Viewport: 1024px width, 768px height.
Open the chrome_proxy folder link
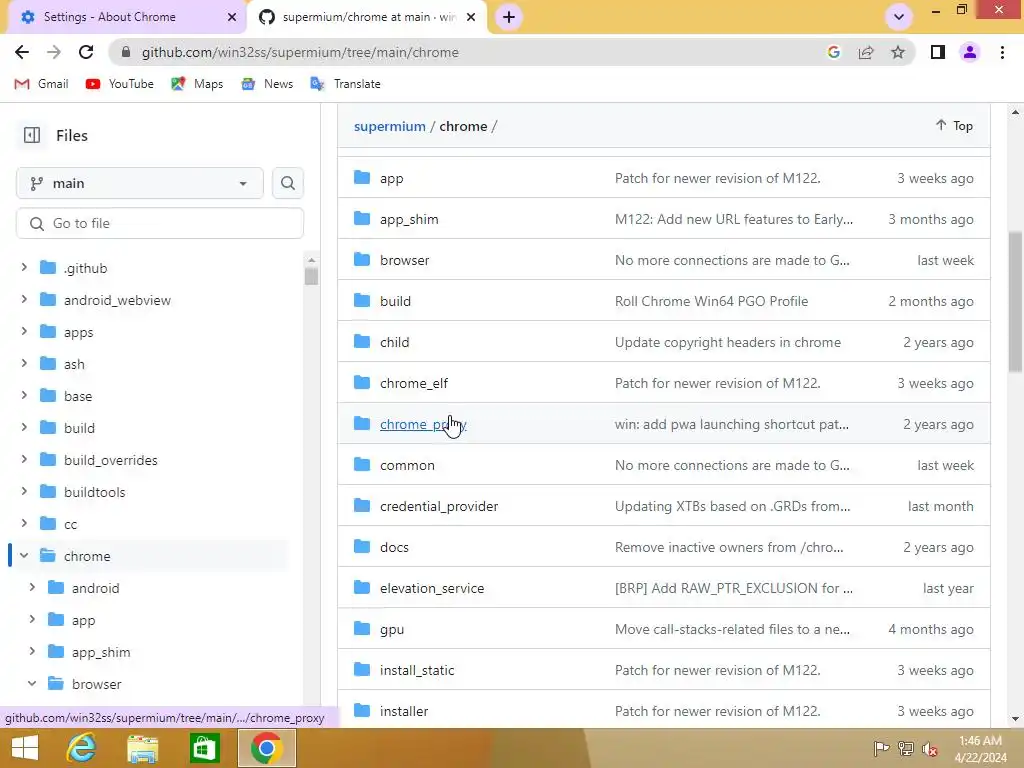tap(423, 424)
